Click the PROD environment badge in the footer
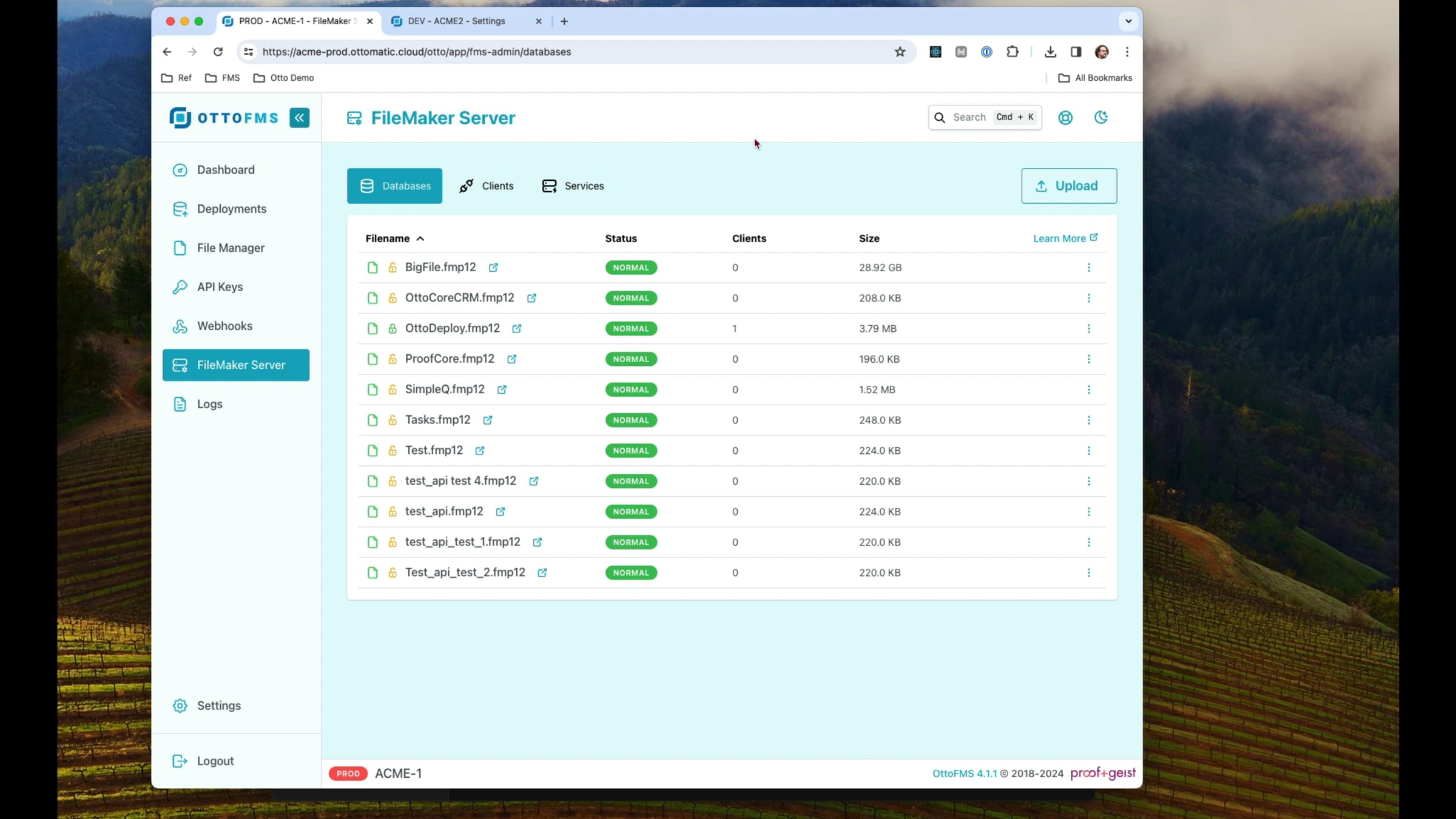The width and height of the screenshot is (1456, 819). 348,773
